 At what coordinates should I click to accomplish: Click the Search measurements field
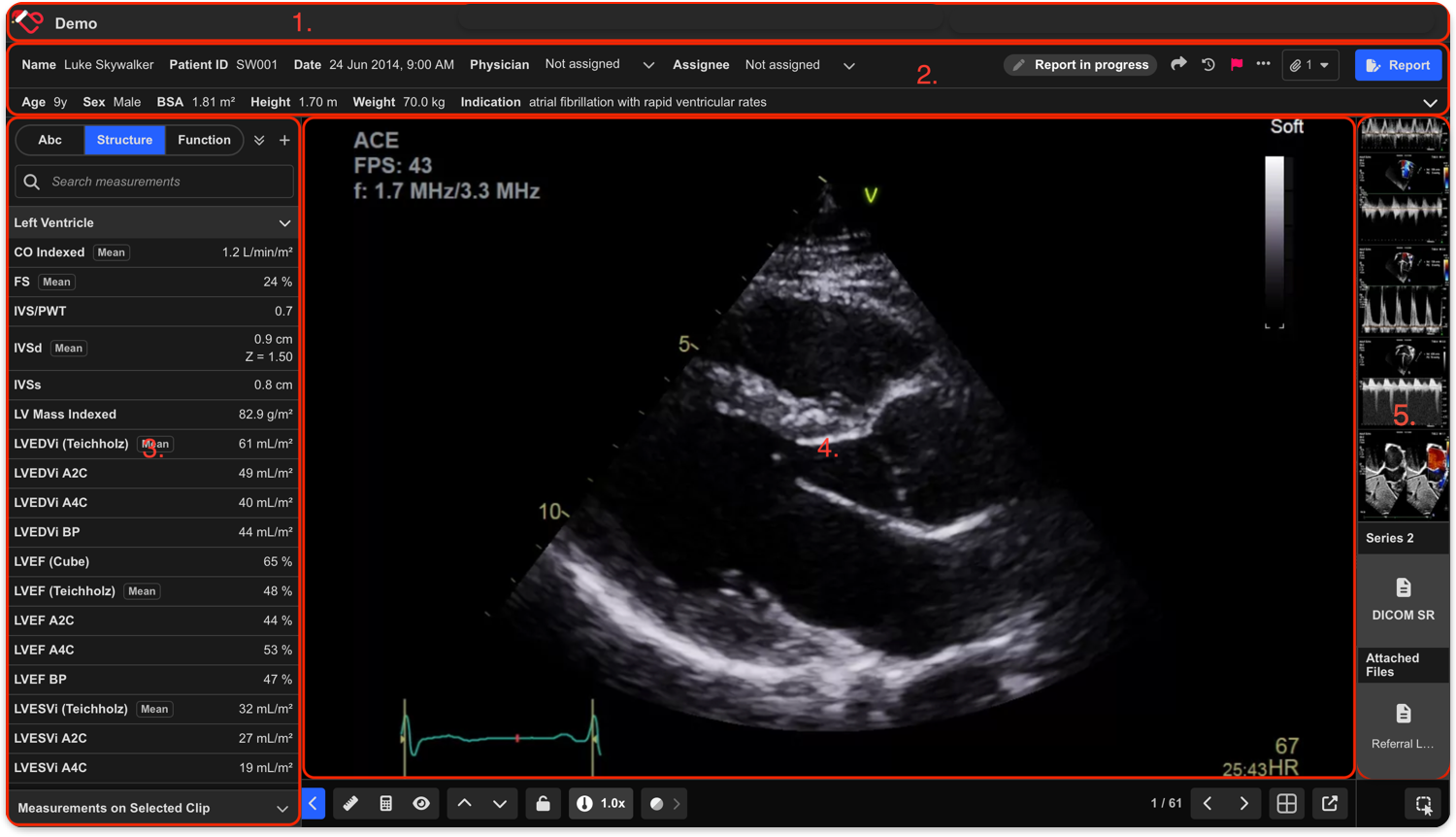(x=154, y=182)
